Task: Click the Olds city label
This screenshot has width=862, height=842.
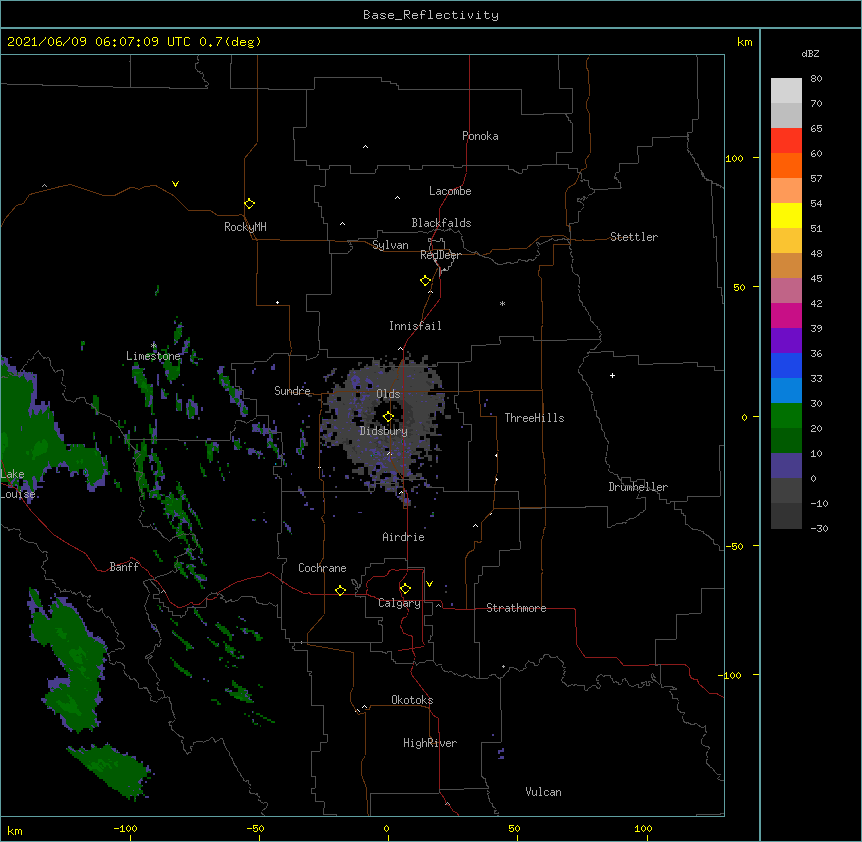Action: [x=388, y=394]
